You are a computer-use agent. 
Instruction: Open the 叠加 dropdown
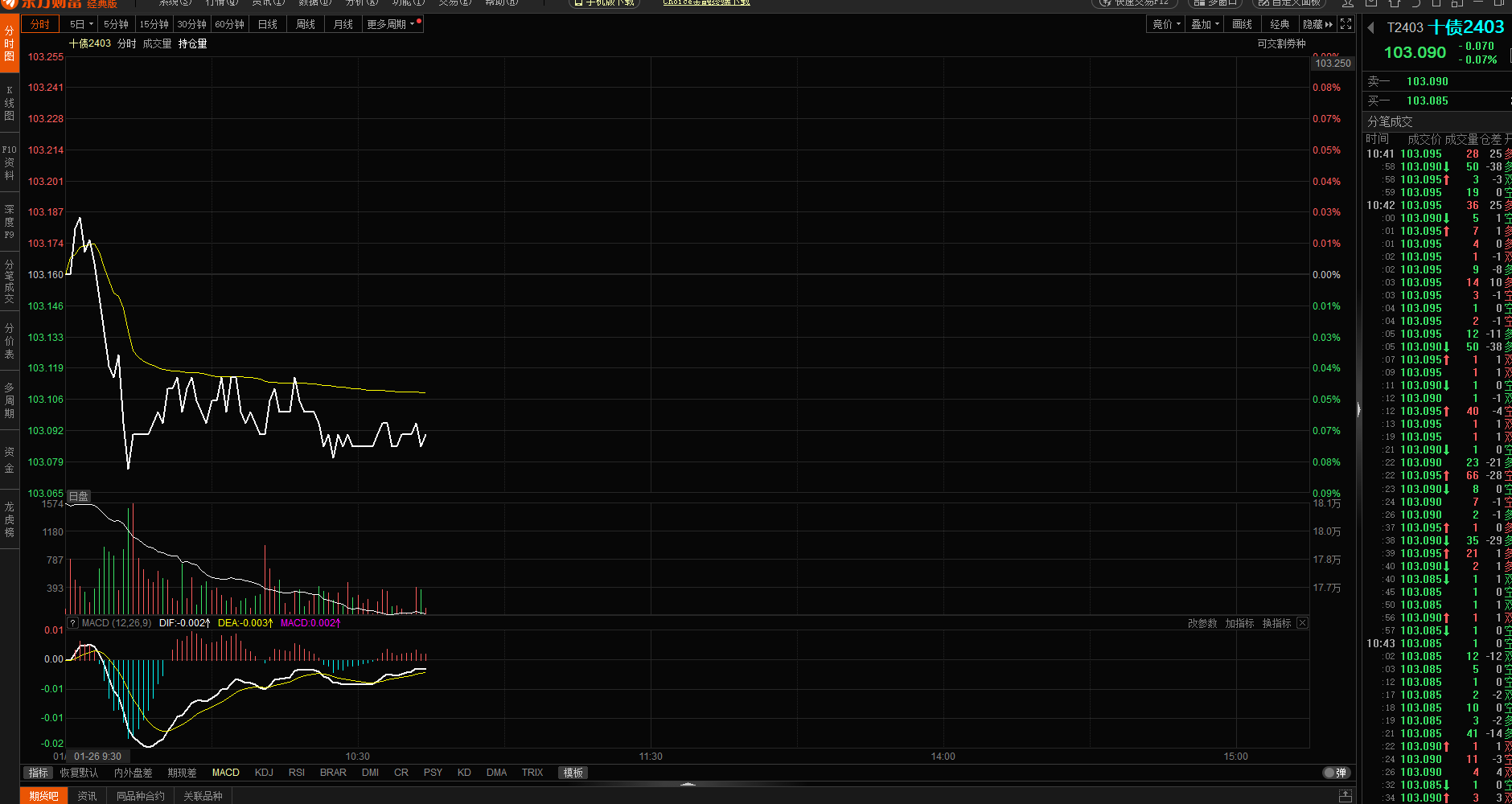tap(1205, 24)
